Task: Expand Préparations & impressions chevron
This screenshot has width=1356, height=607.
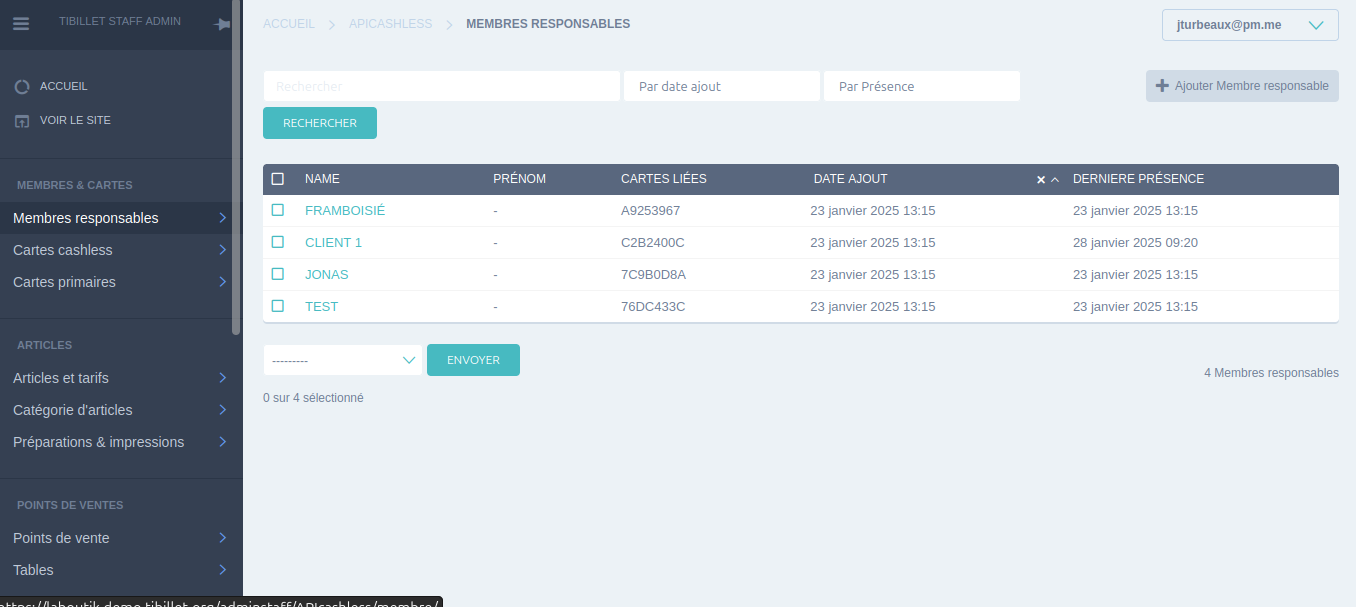Action: tap(222, 442)
